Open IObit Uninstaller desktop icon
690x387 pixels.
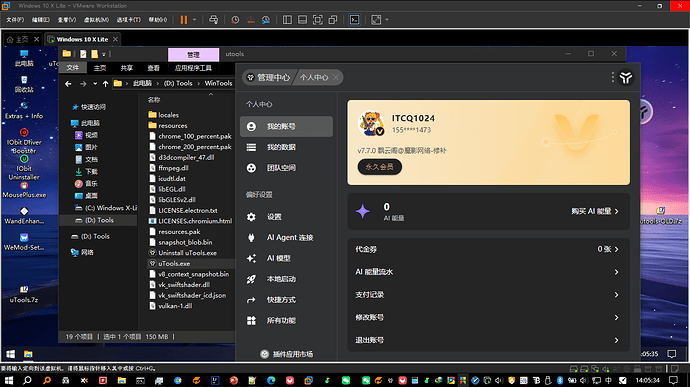(24, 167)
